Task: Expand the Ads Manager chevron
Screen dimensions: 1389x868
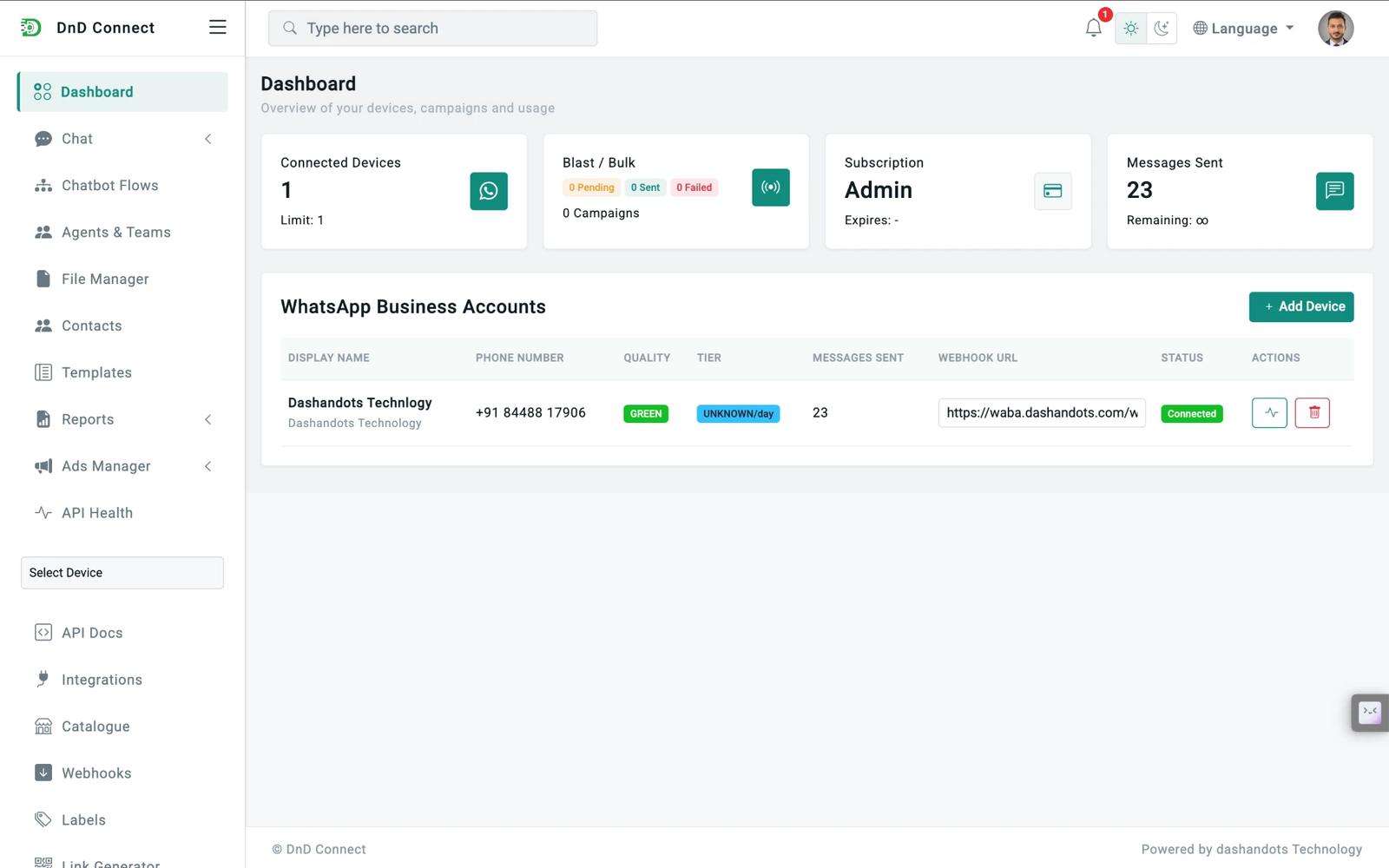Action: [x=208, y=467]
